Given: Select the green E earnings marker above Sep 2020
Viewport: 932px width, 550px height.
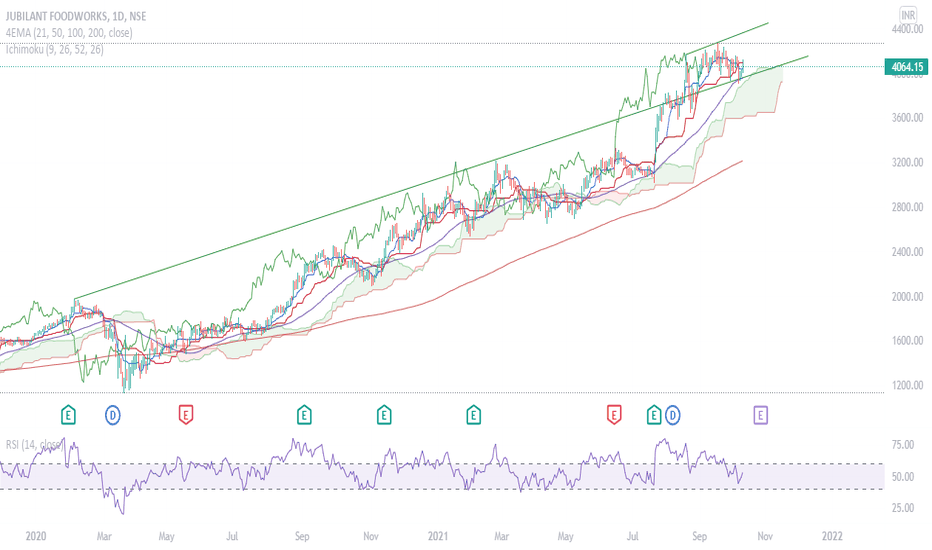Looking at the screenshot, I should click(304, 414).
